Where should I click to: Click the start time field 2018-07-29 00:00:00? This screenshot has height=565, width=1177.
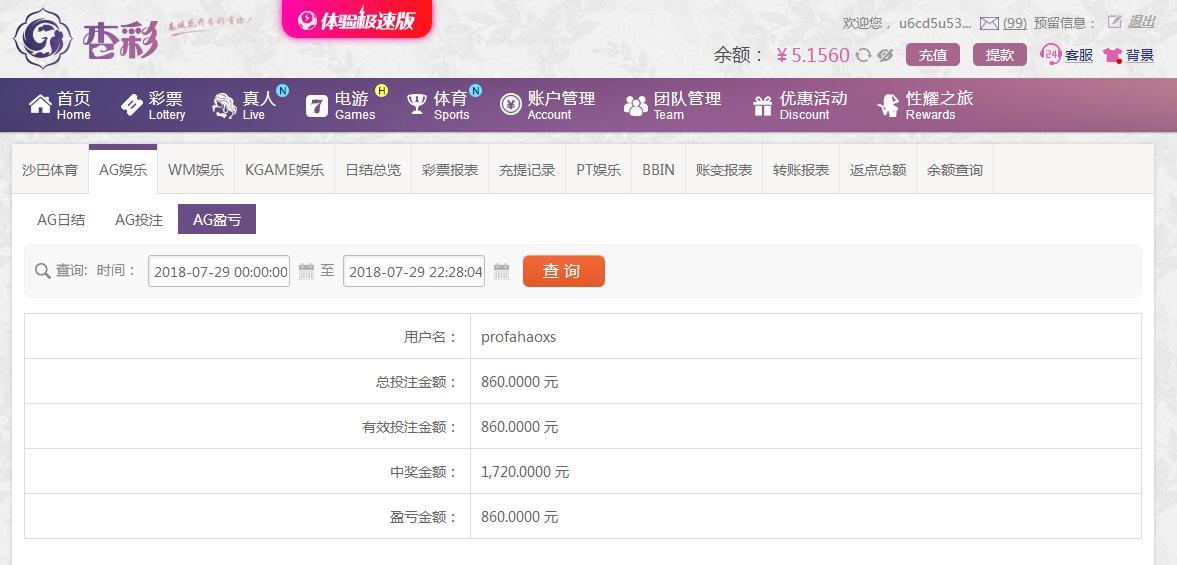point(219,271)
